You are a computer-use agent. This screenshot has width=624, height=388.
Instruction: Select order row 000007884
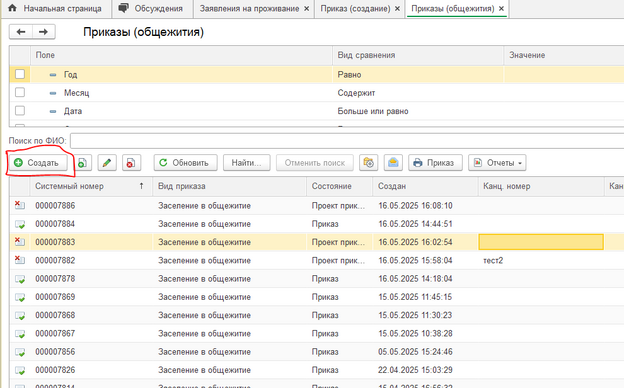pyautogui.click(x=317, y=224)
